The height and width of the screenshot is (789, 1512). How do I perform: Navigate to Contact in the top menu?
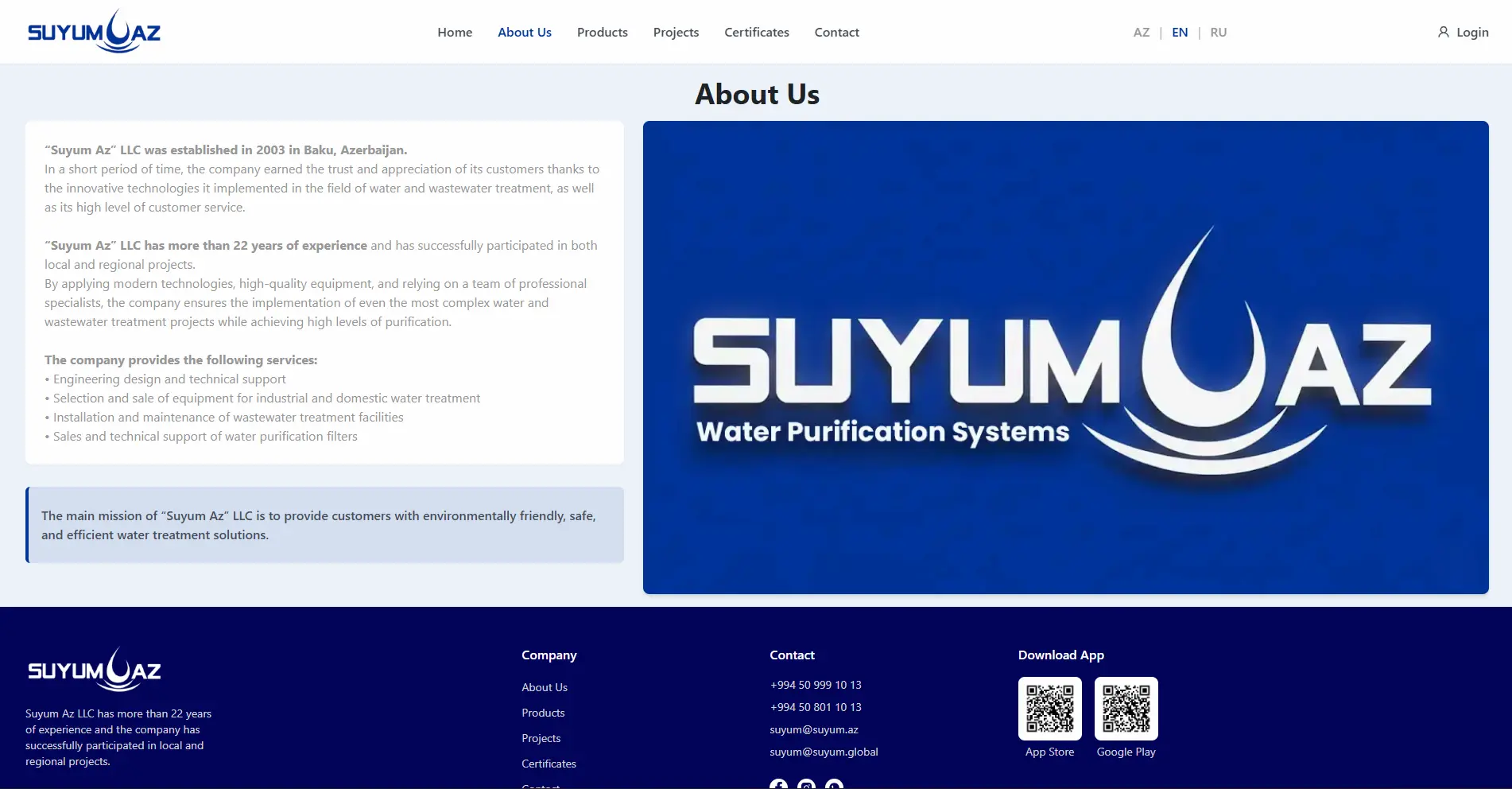point(836,33)
